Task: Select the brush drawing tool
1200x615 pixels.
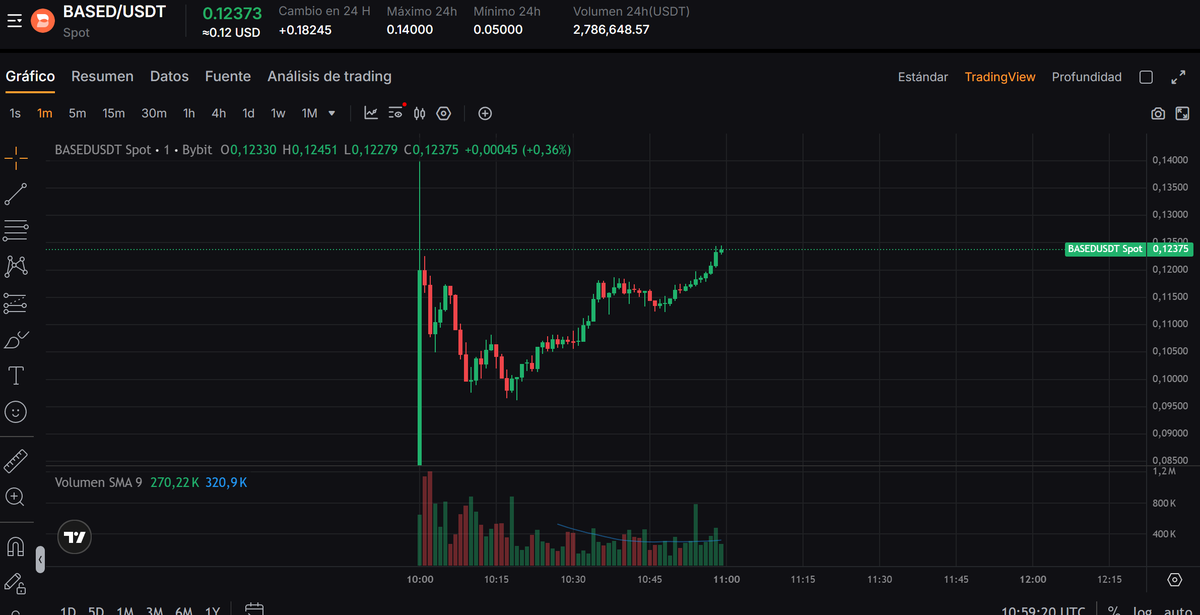Action: pos(16,339)
